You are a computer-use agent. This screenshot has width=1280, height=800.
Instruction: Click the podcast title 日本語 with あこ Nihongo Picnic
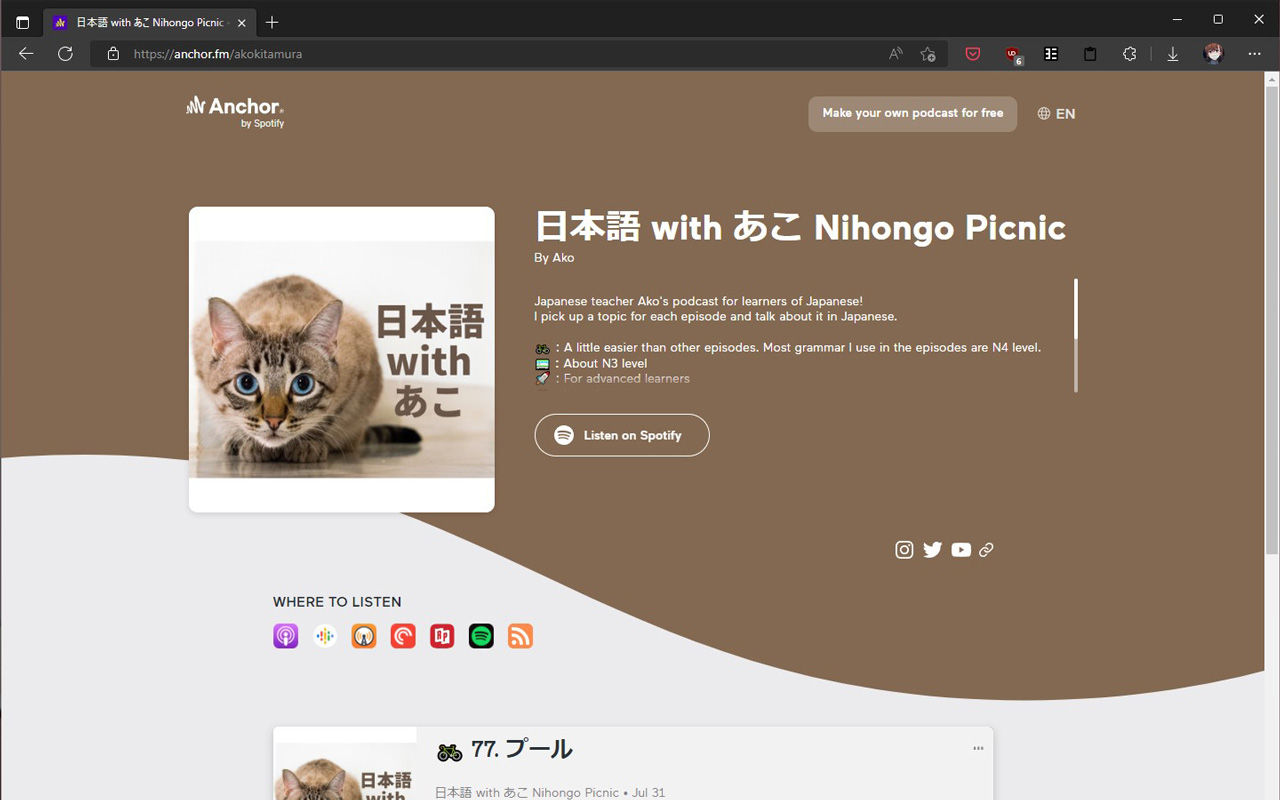pyautogui.click(x=800, y=227)
